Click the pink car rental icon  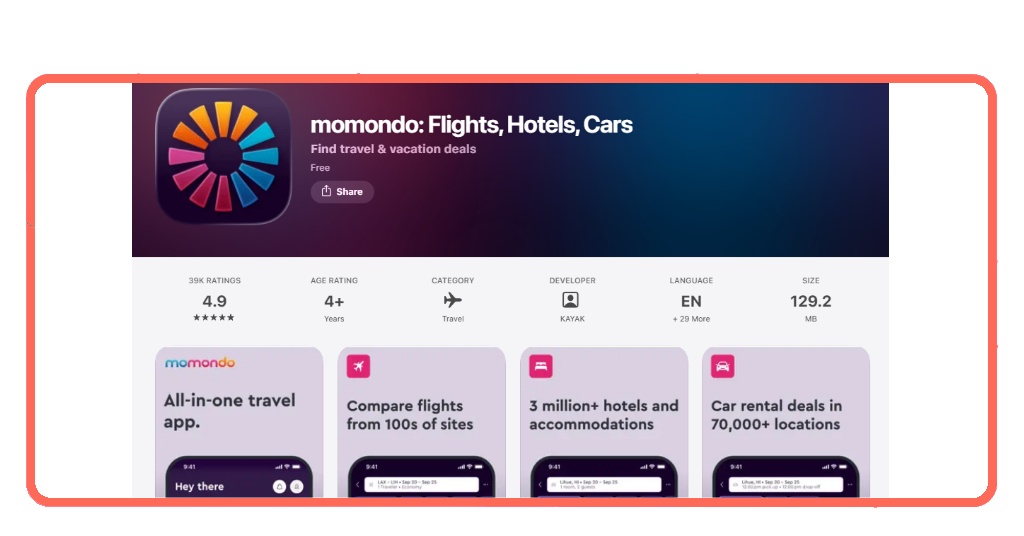click(722, 366)
